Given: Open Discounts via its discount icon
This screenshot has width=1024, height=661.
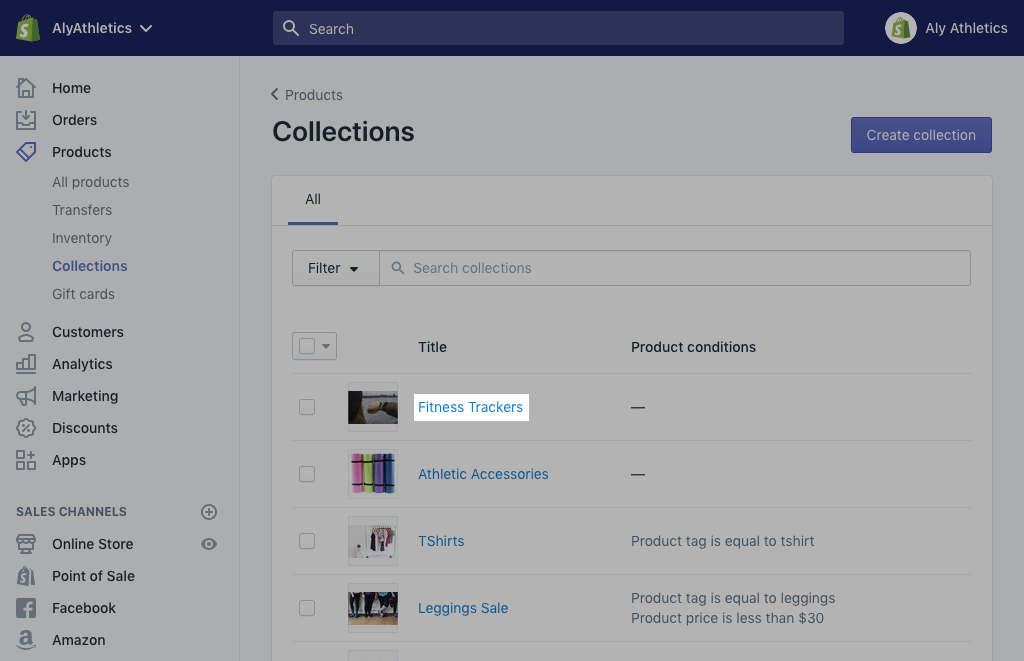Looking at the screenshot, I should (28, 428).
